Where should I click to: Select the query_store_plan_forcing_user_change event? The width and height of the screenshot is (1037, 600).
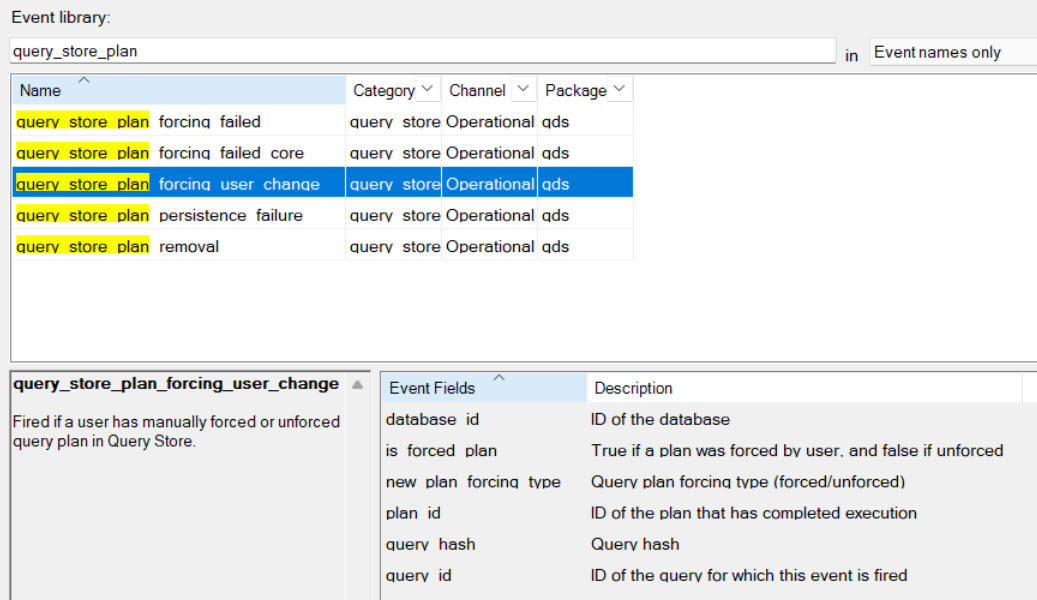(323, 184)
